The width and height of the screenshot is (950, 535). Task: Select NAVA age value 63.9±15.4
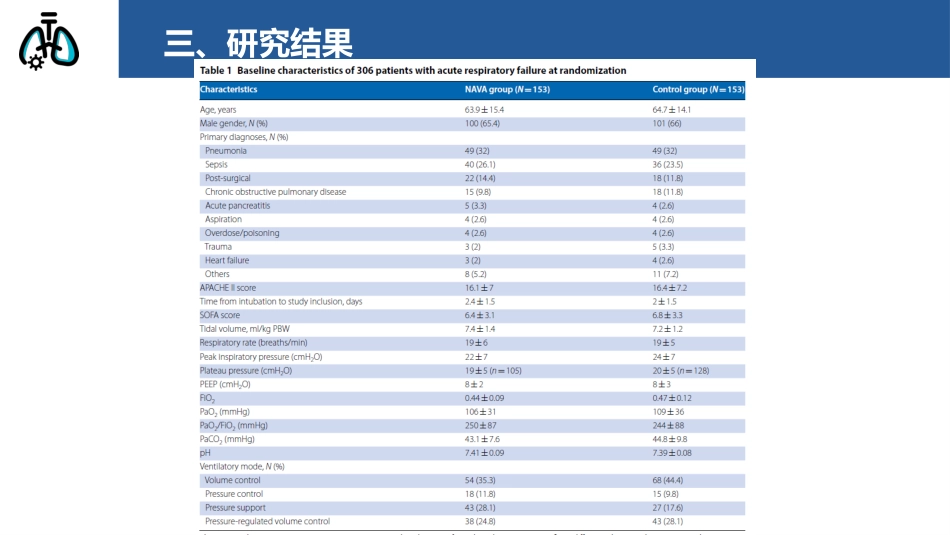pyautogui.click(x=484, y=110)
